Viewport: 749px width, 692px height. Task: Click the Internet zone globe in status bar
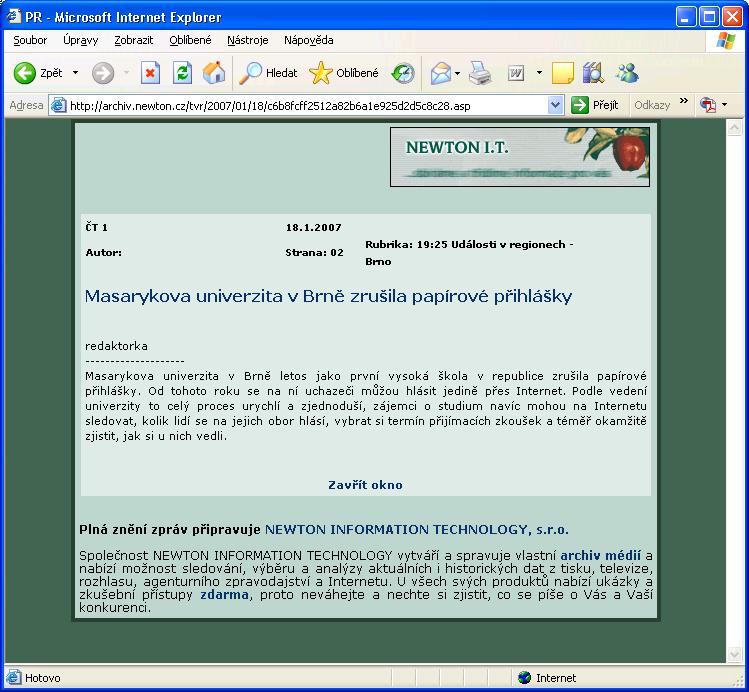tap(524, 678)
